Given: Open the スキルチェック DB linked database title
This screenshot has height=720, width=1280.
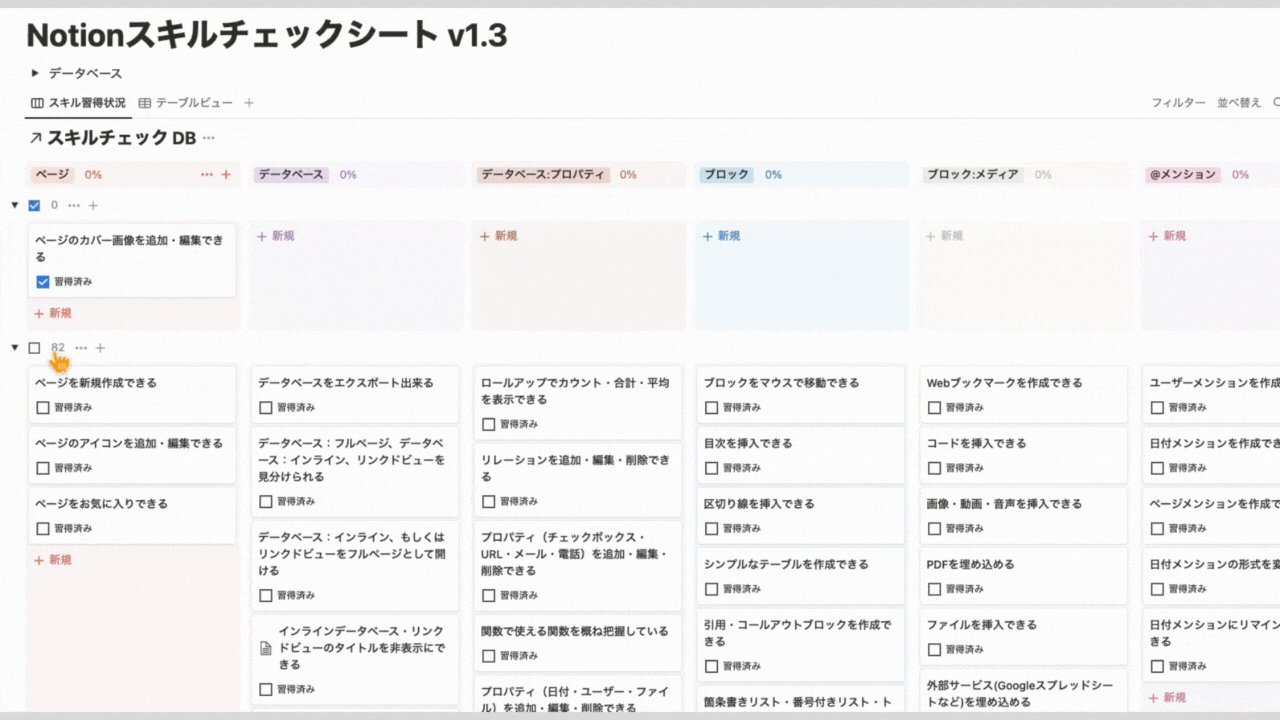Looking at the screenshot, I should coord(121,138).
